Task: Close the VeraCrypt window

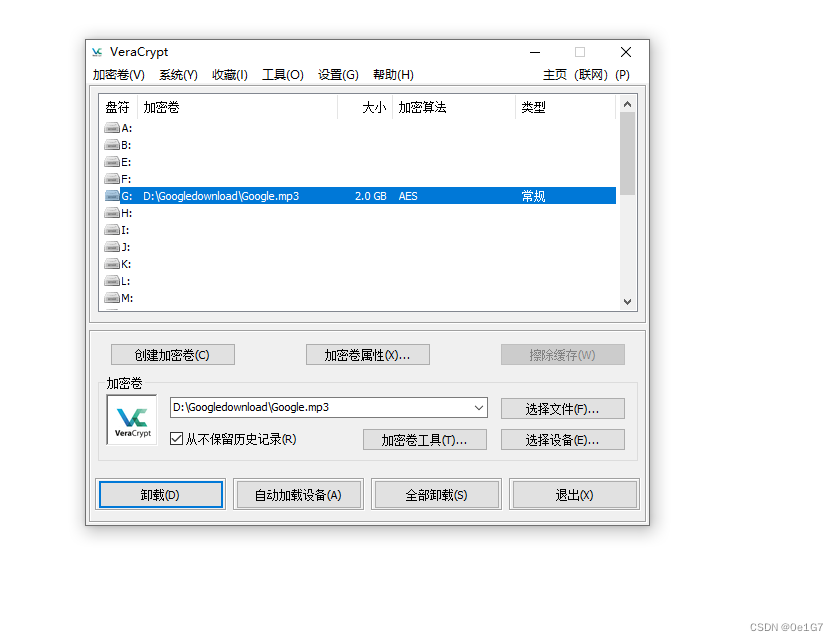Action: click(626, 52)
